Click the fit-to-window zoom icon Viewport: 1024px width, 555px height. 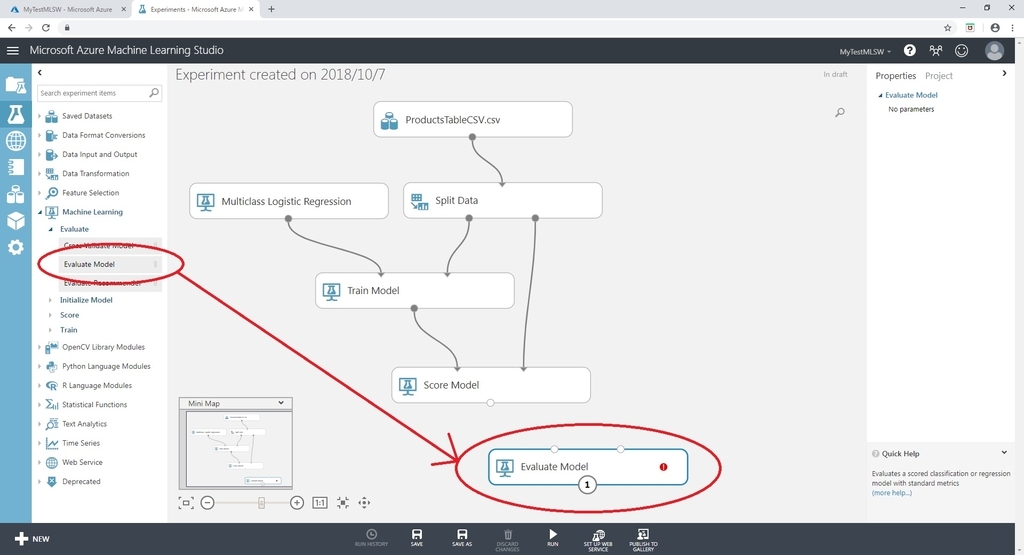186,503
